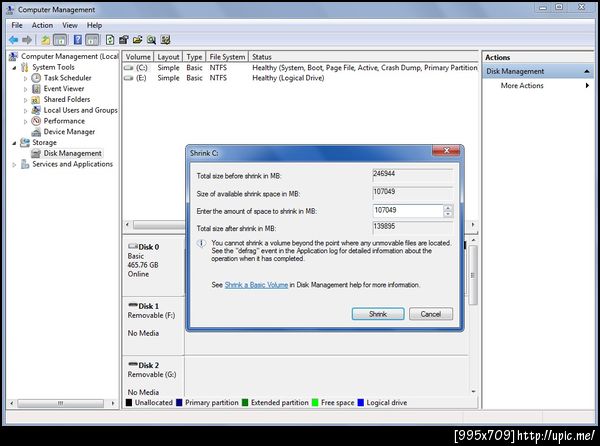Open the View menu

[x=70, y=25]
